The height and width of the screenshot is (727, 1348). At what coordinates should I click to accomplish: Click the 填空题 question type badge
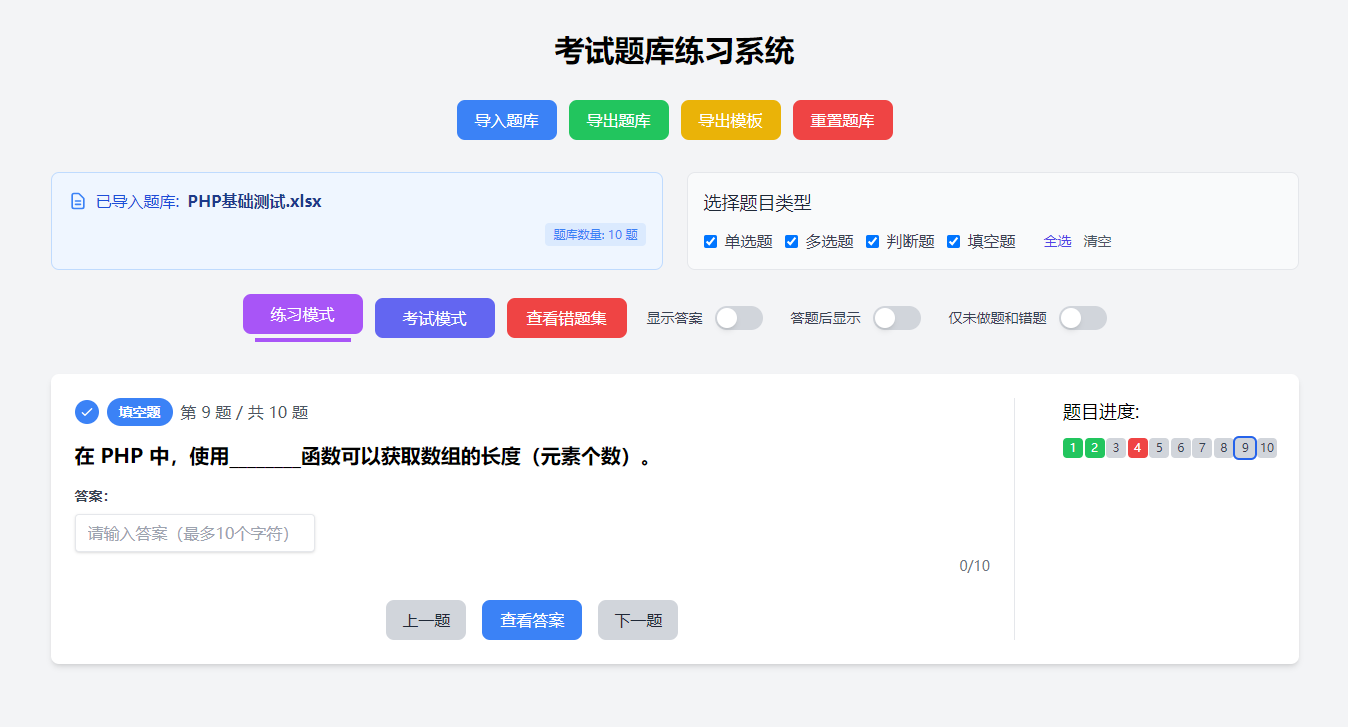point(139,412)
